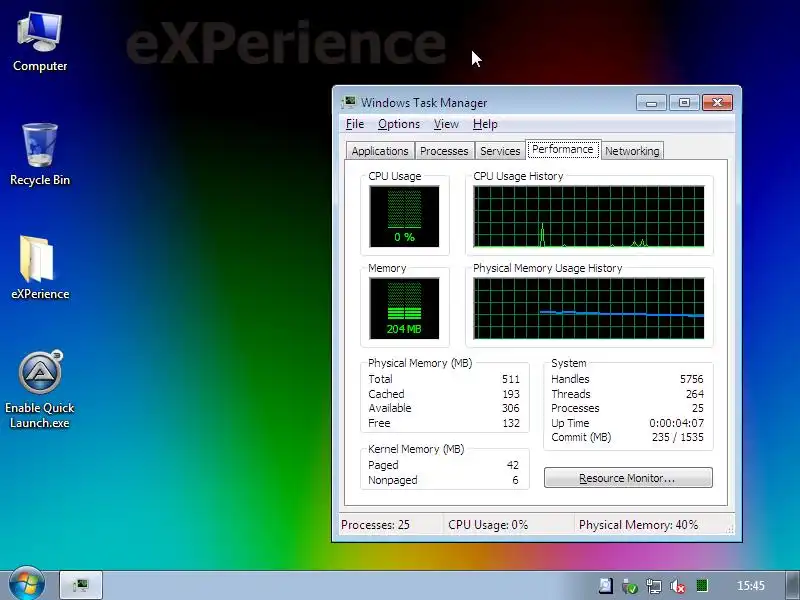Open the File menu
Screen dimensions: 800x600
click(x=355, y=124)
